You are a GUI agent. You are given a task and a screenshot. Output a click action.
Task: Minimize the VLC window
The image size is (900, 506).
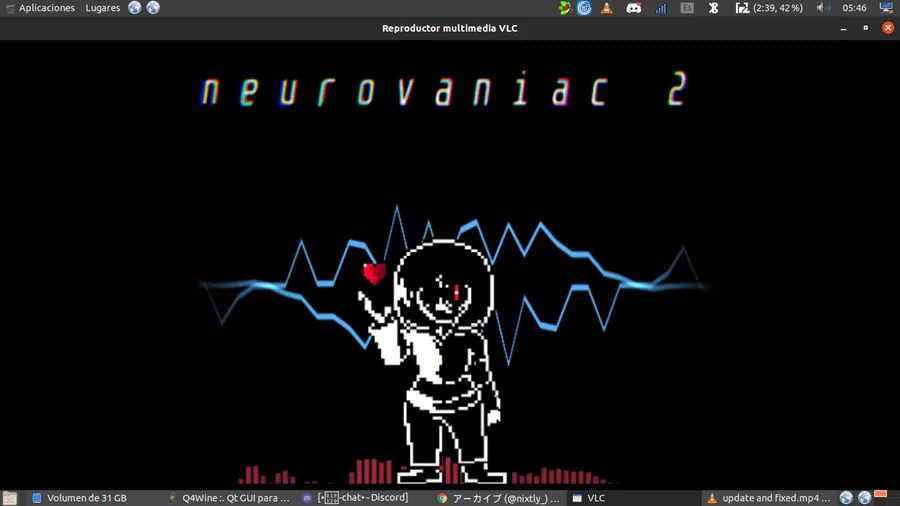[x=843, y=28]
